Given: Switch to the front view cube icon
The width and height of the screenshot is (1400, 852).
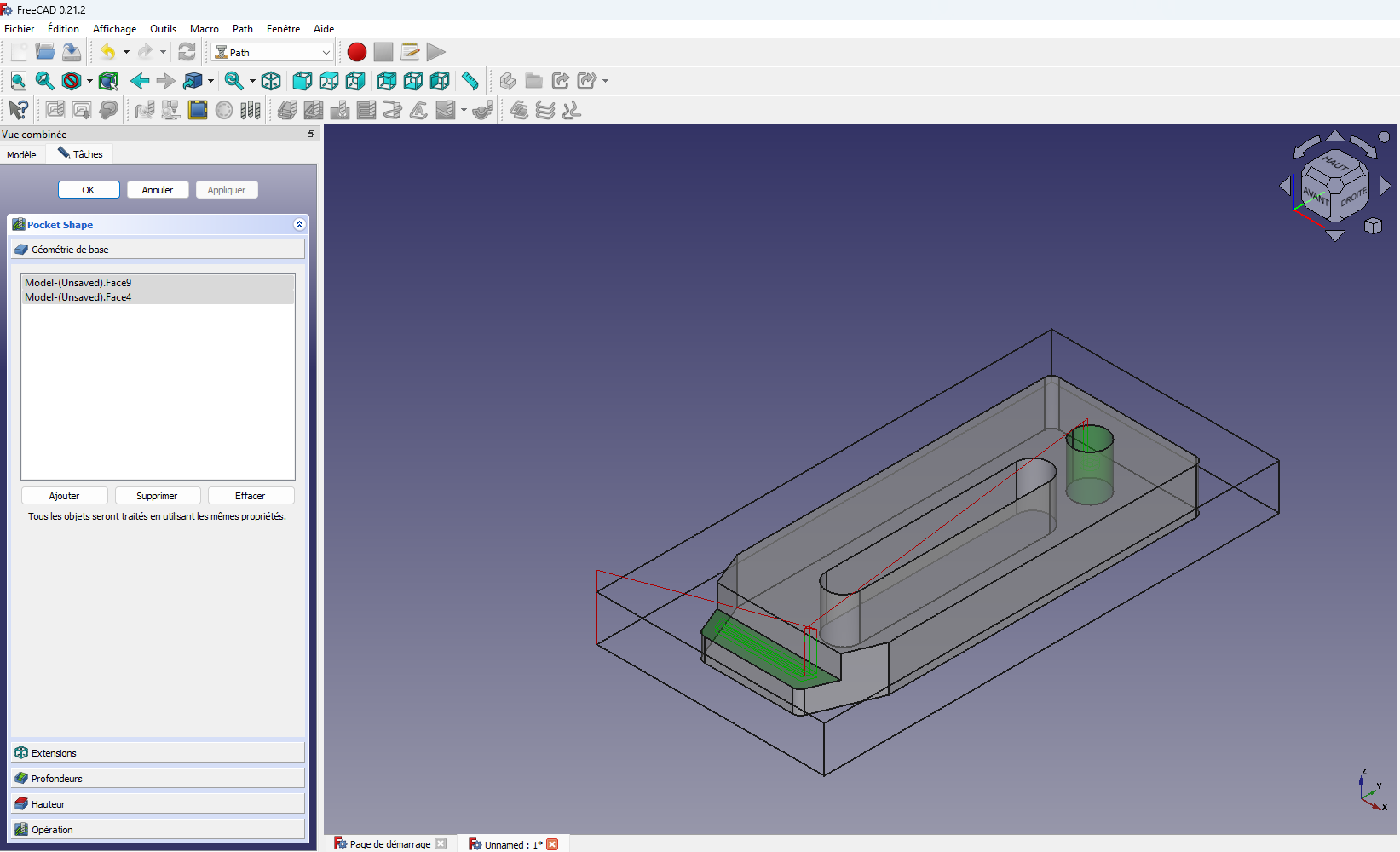Looking at the screenshot, I should (302, 81).
